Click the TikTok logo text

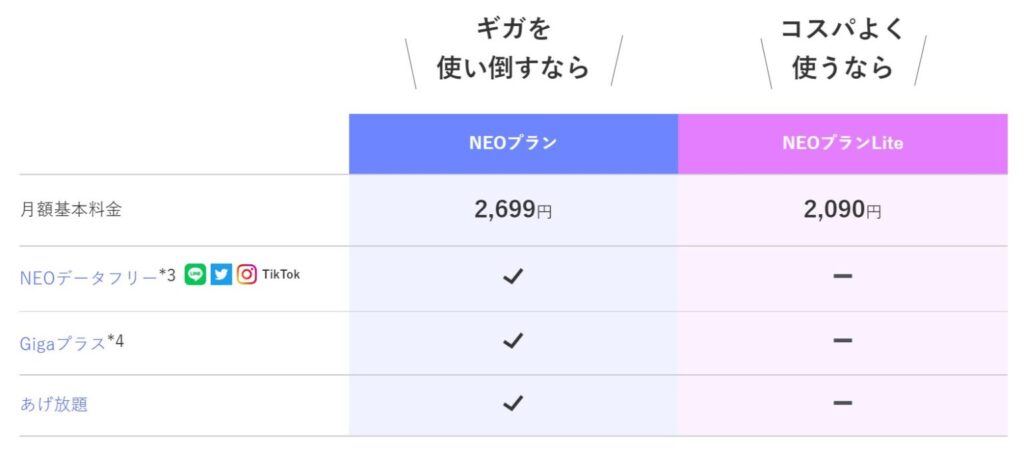coord(281,275)
